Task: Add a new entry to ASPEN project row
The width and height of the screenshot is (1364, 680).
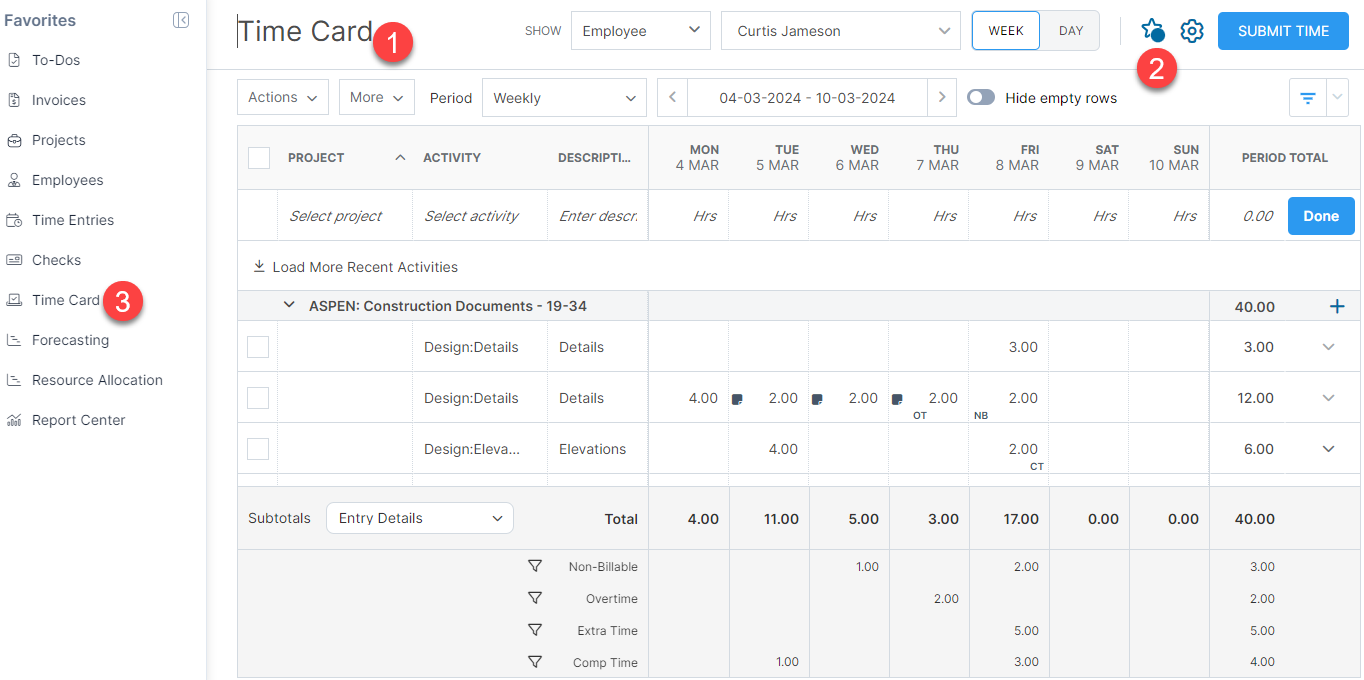Action: pyautogui.click(x=1337, y=306)
